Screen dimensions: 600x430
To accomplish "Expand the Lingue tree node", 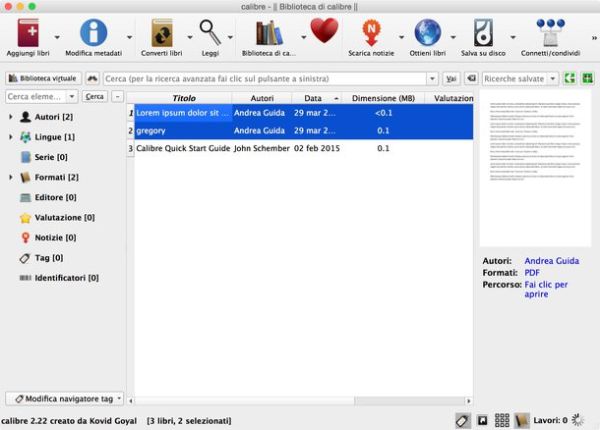I will click(x=10, y=137).
